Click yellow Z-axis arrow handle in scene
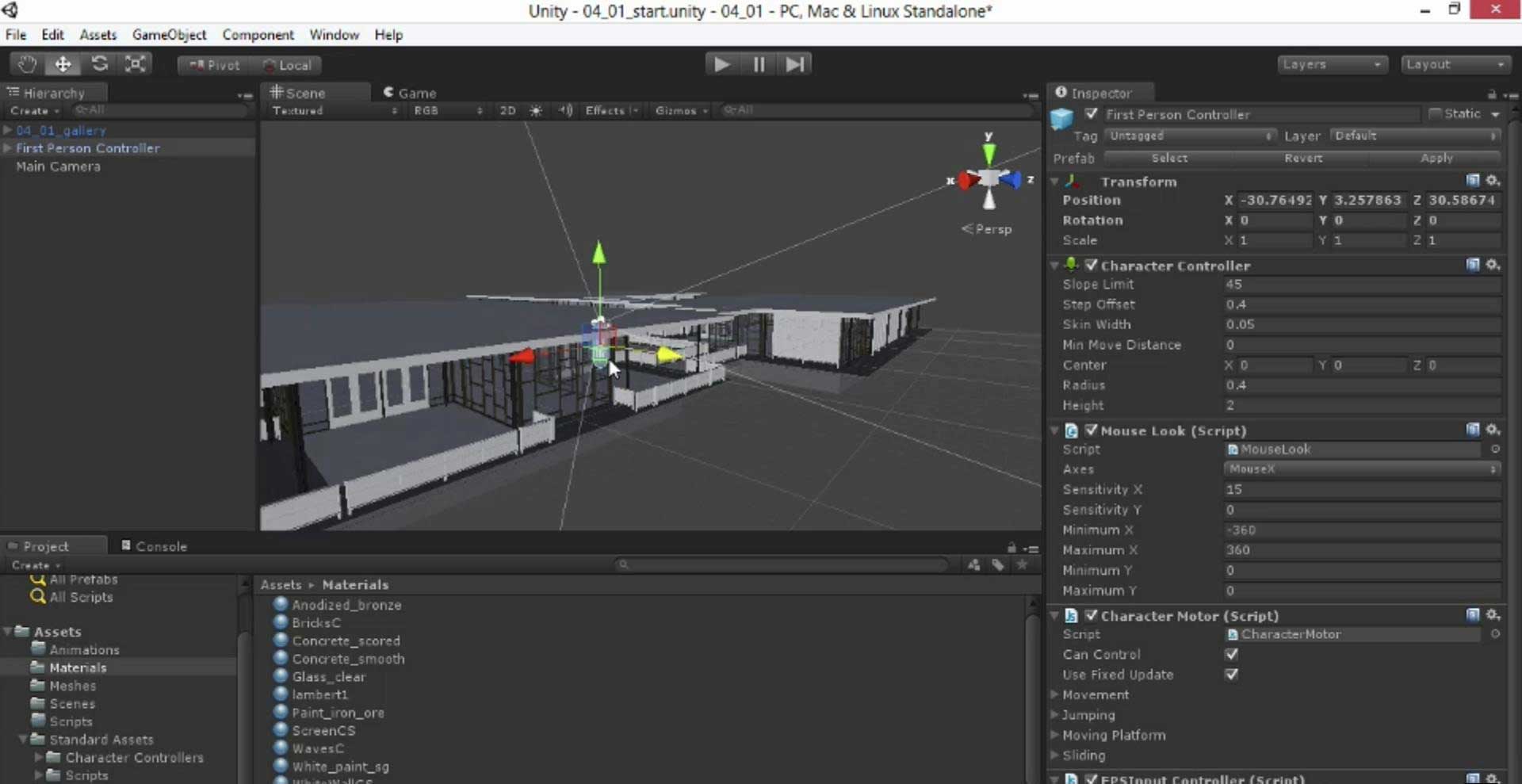Image resolution: width=1522 pixels, height=784 pixels. [x=670, y=354]
